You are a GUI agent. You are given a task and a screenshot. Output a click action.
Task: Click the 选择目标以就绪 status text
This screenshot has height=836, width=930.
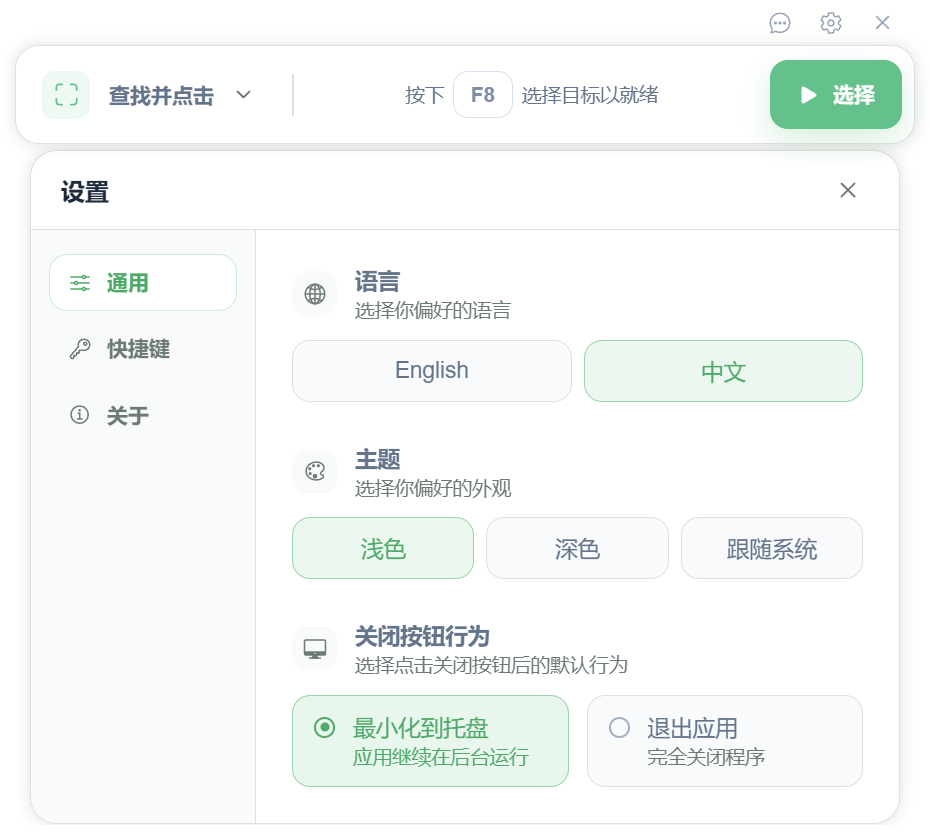(x=590, y=95)
